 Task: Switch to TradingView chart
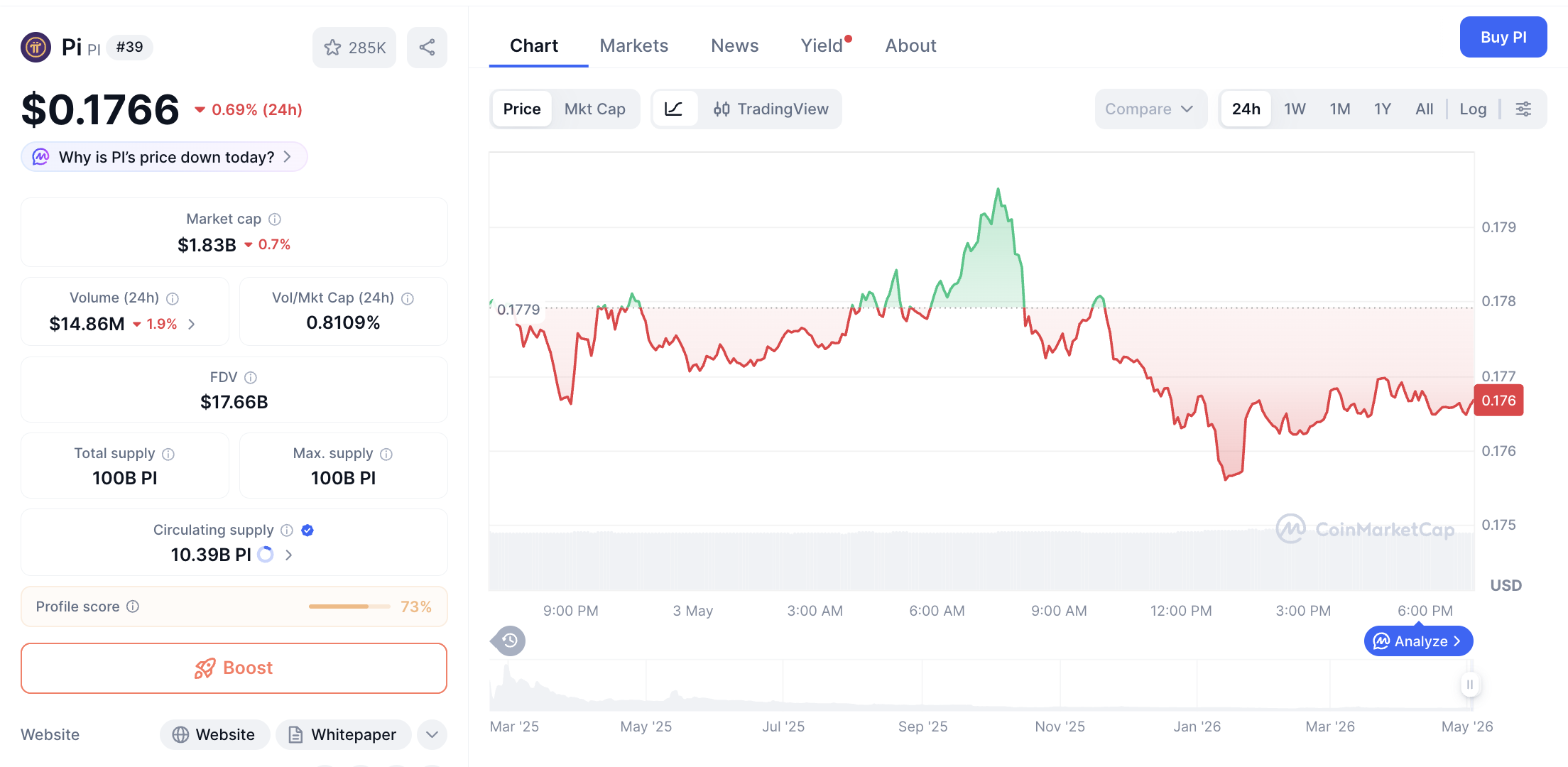pyautogui.click(x=771, y=109)
